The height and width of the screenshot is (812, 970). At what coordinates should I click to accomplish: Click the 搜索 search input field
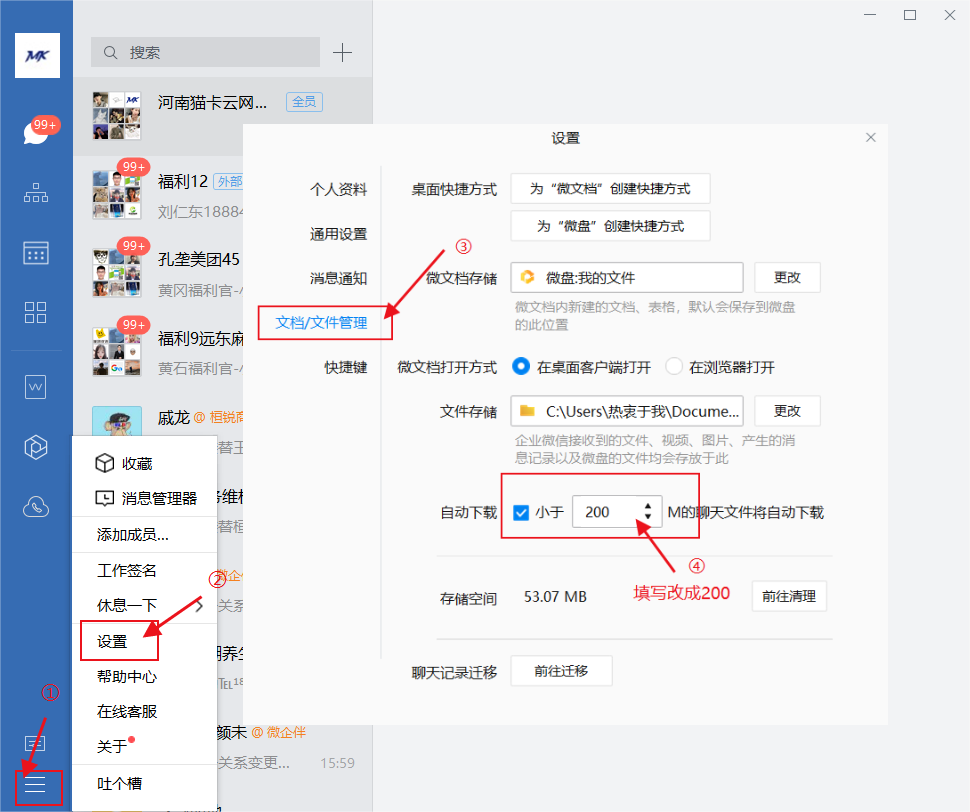(205, 53)
